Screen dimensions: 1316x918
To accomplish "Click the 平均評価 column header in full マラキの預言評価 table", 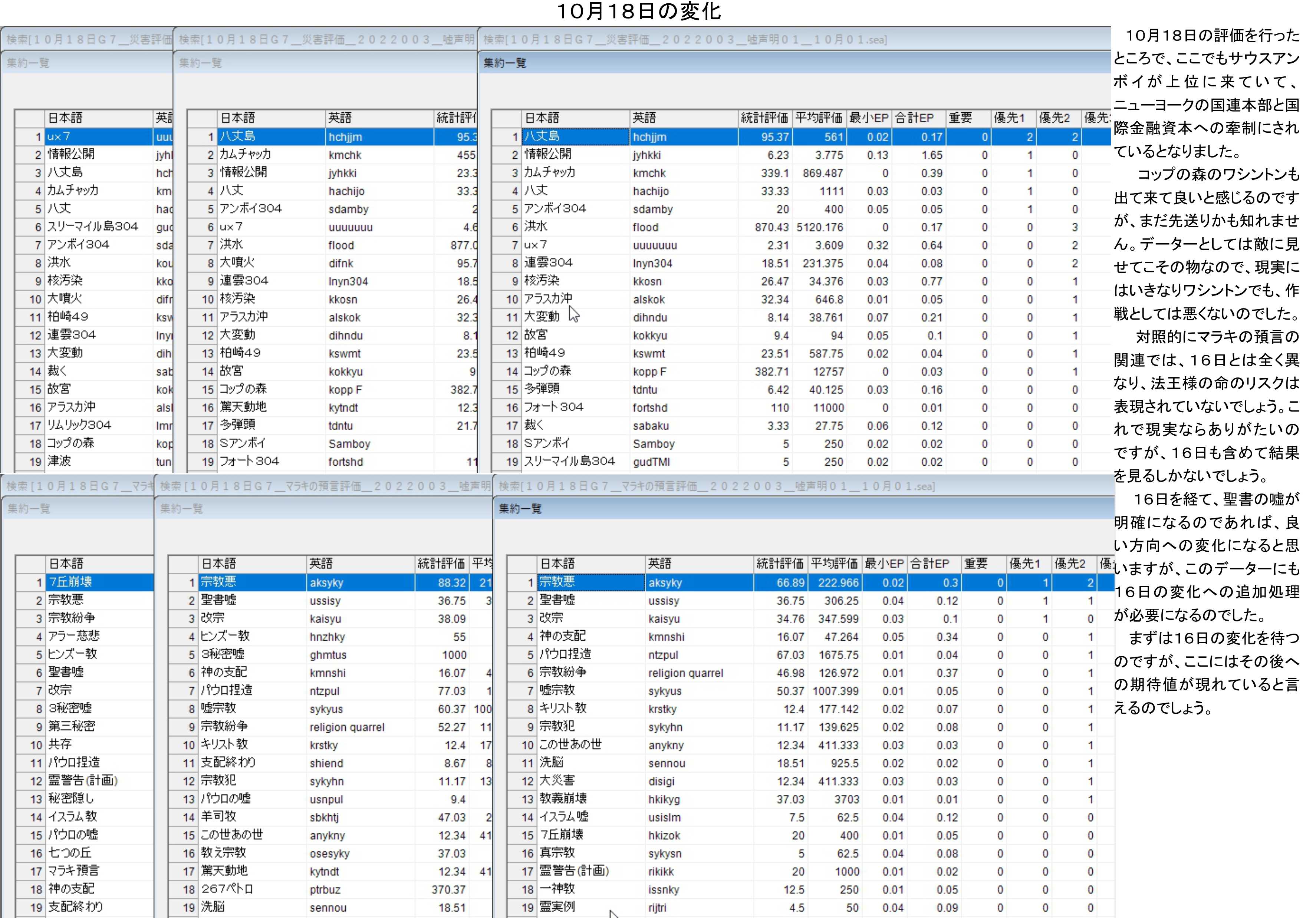I will coord(835,564).
